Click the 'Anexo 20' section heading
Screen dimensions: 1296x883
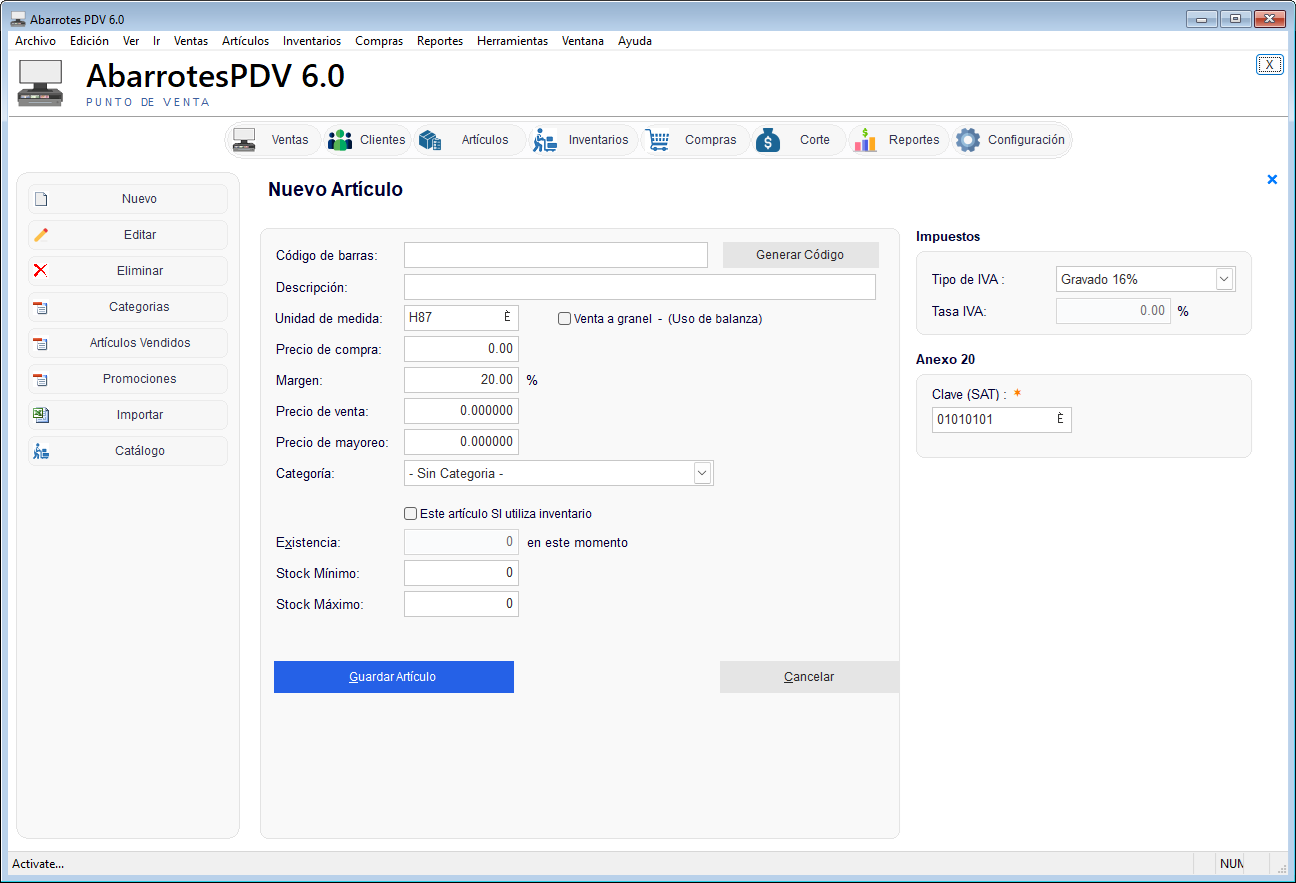pos(945,360)
